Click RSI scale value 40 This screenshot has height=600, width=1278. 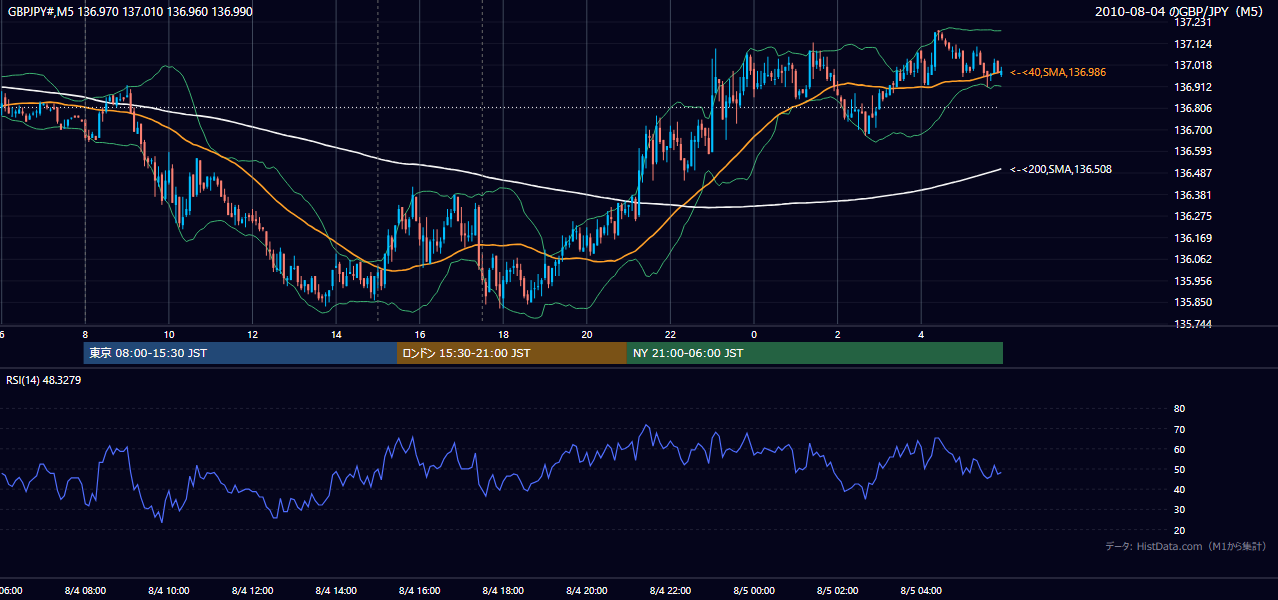click(x=1179, y=489)
